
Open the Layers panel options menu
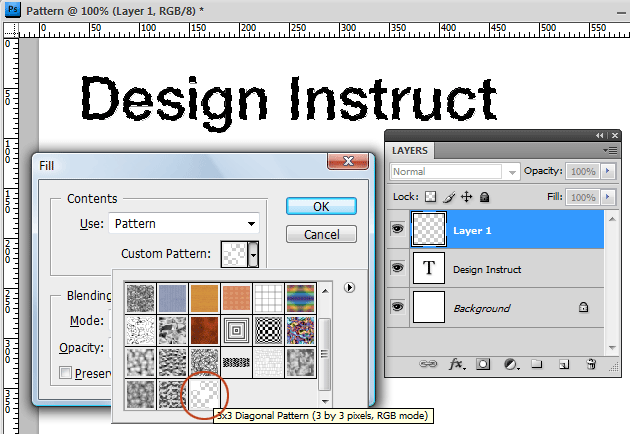[610, 150]
